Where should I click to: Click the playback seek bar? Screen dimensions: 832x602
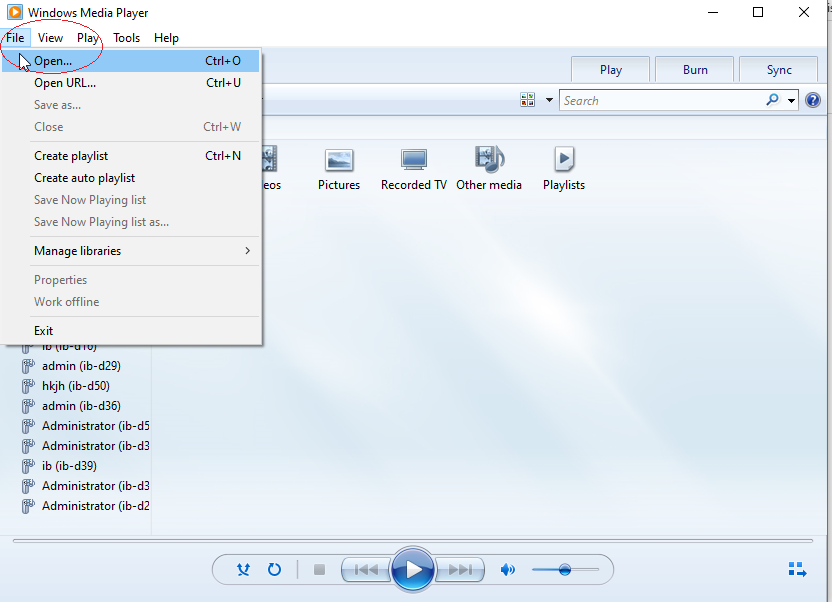click(413, 541)
